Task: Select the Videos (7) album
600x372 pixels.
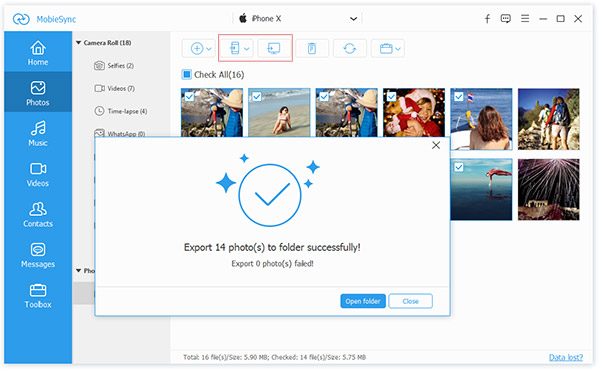Action: [114, 88]
